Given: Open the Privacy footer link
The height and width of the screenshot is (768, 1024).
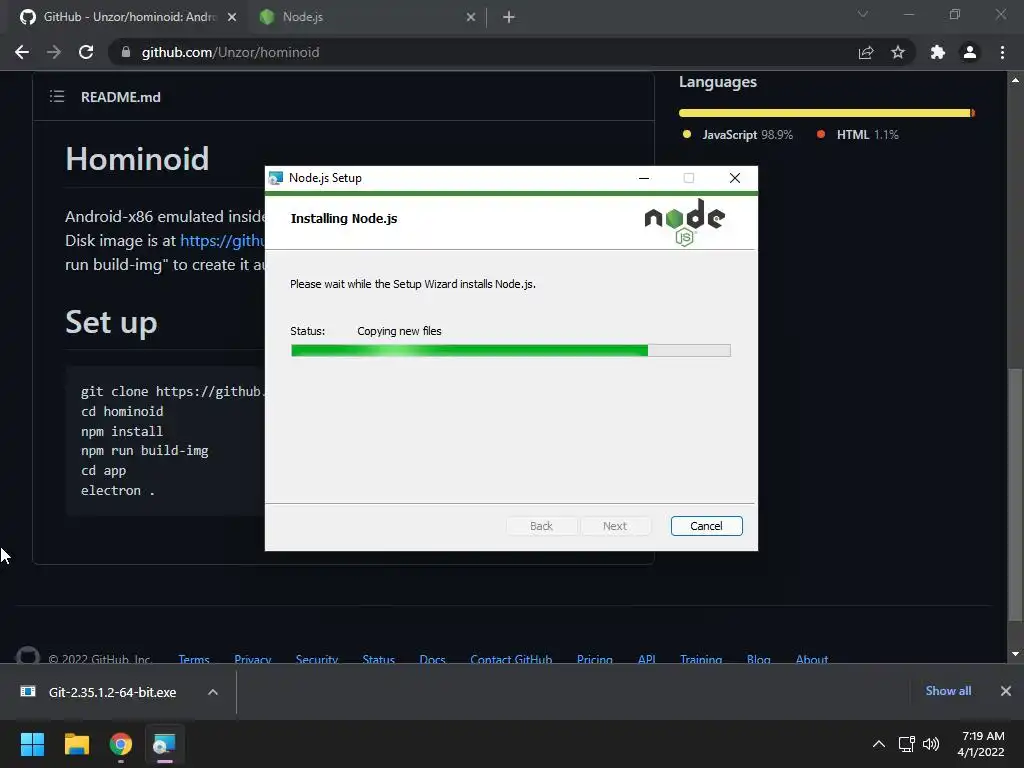Looking at the screenshot, I should (253, 658).
